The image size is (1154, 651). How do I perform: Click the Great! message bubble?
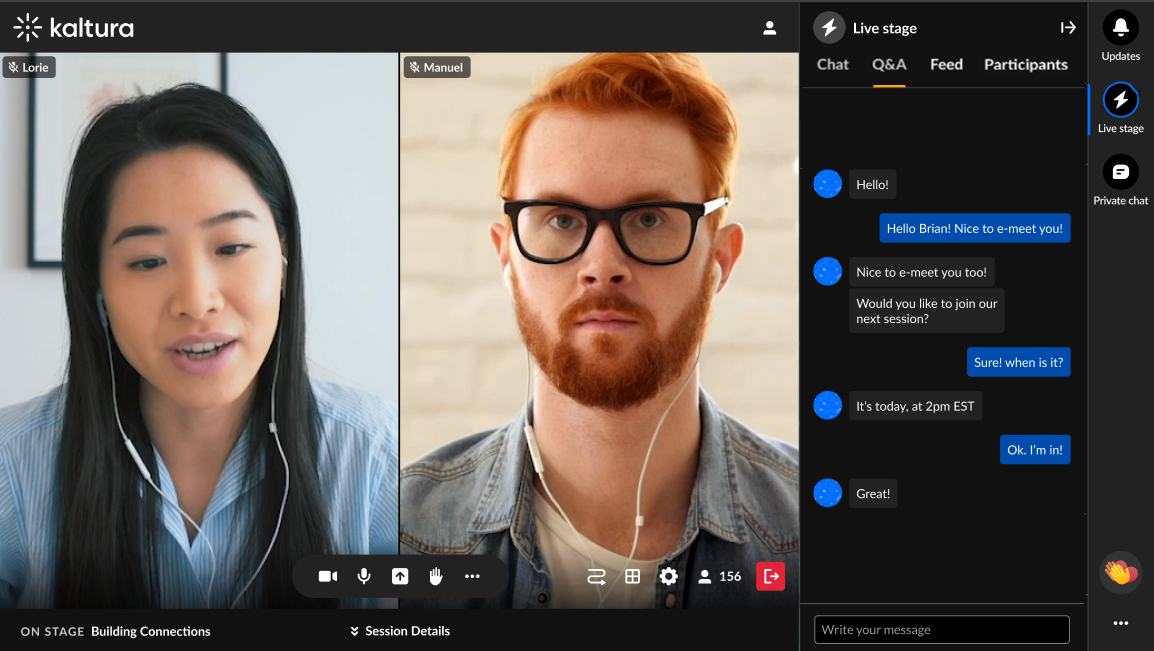(873, 494)
